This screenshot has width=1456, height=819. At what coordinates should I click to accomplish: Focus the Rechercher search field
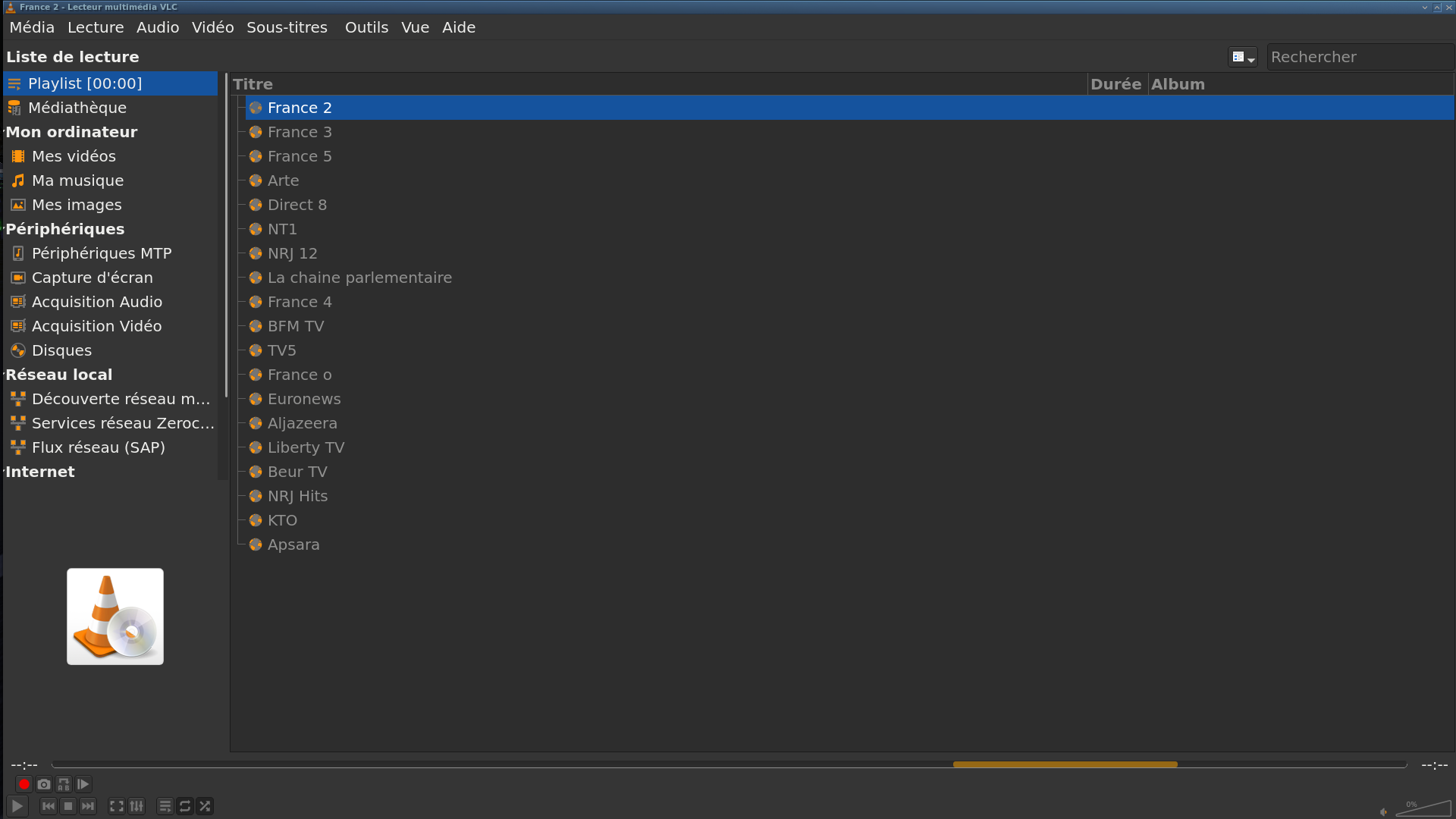click(x=1360, y=57)
